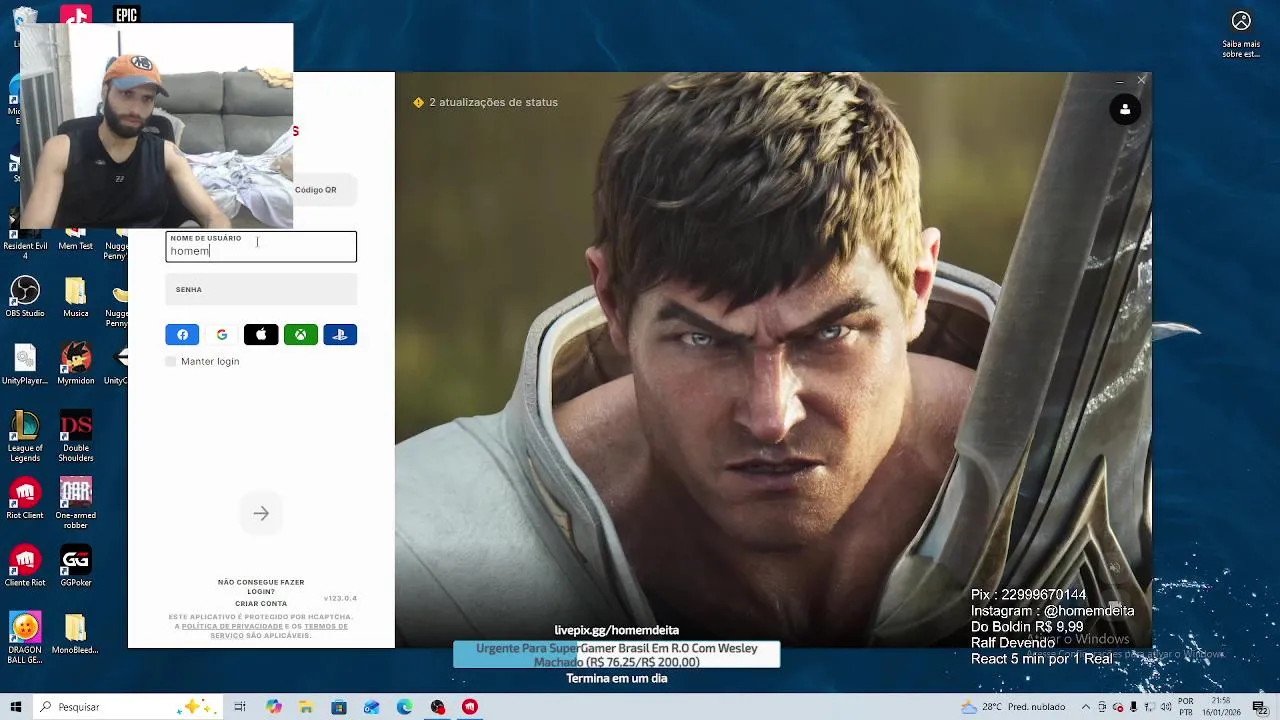Launch the Riot Client desktop shortcut

point(25,499)
